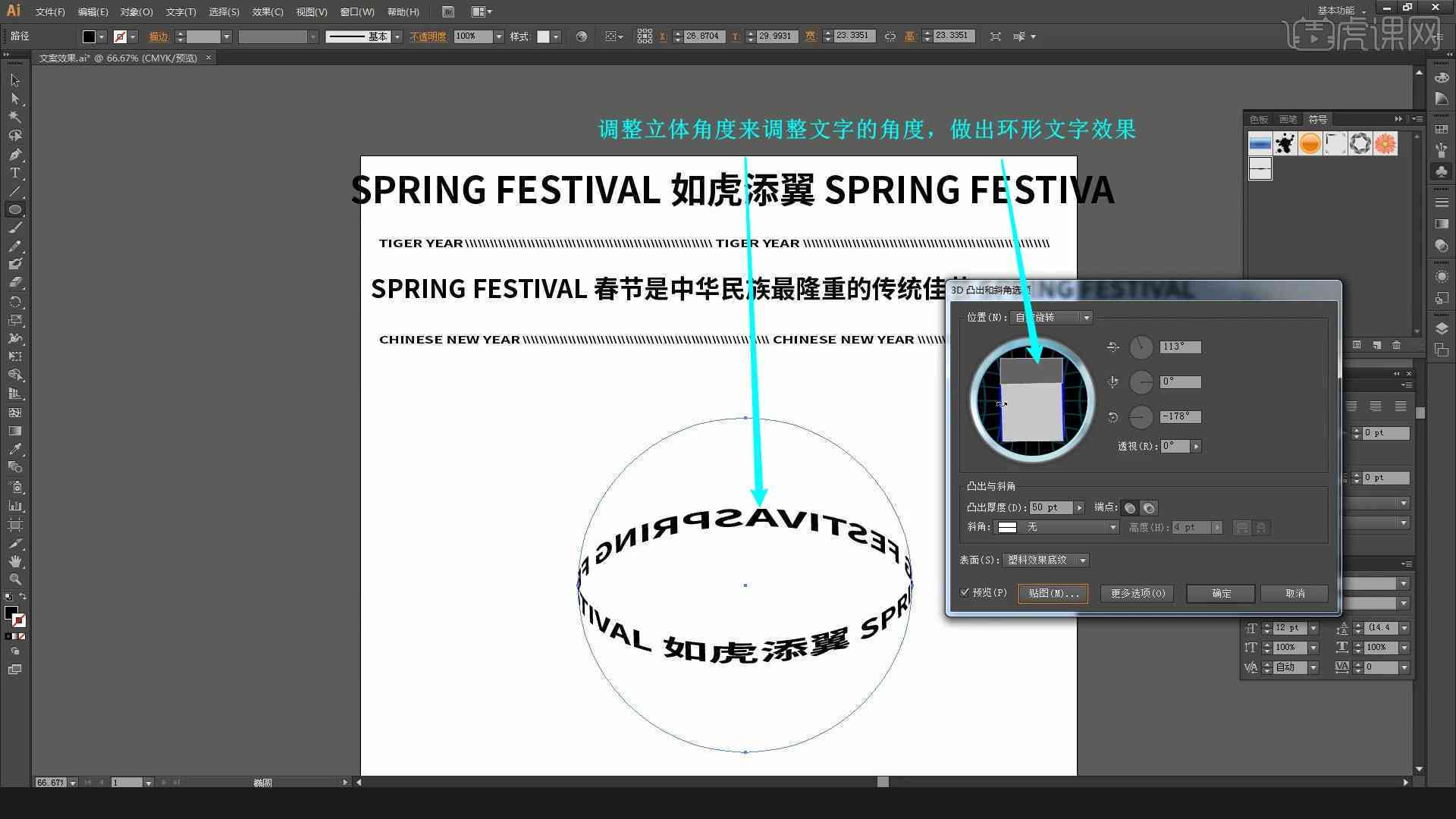
Task: Toggle 预览(P) checkbox in 3D panel
Action: tap(966, 592)
